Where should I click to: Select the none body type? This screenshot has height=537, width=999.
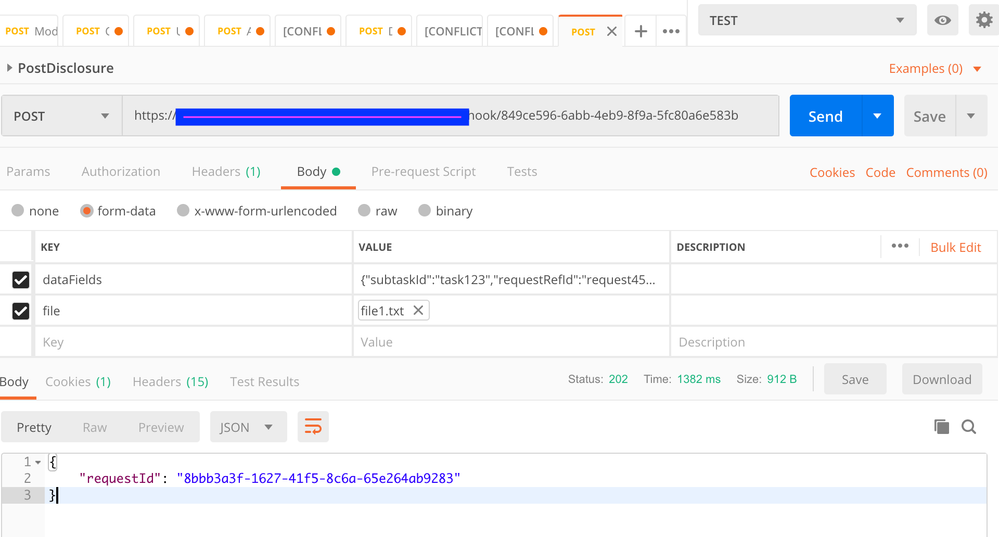click(x=18, y=210)
